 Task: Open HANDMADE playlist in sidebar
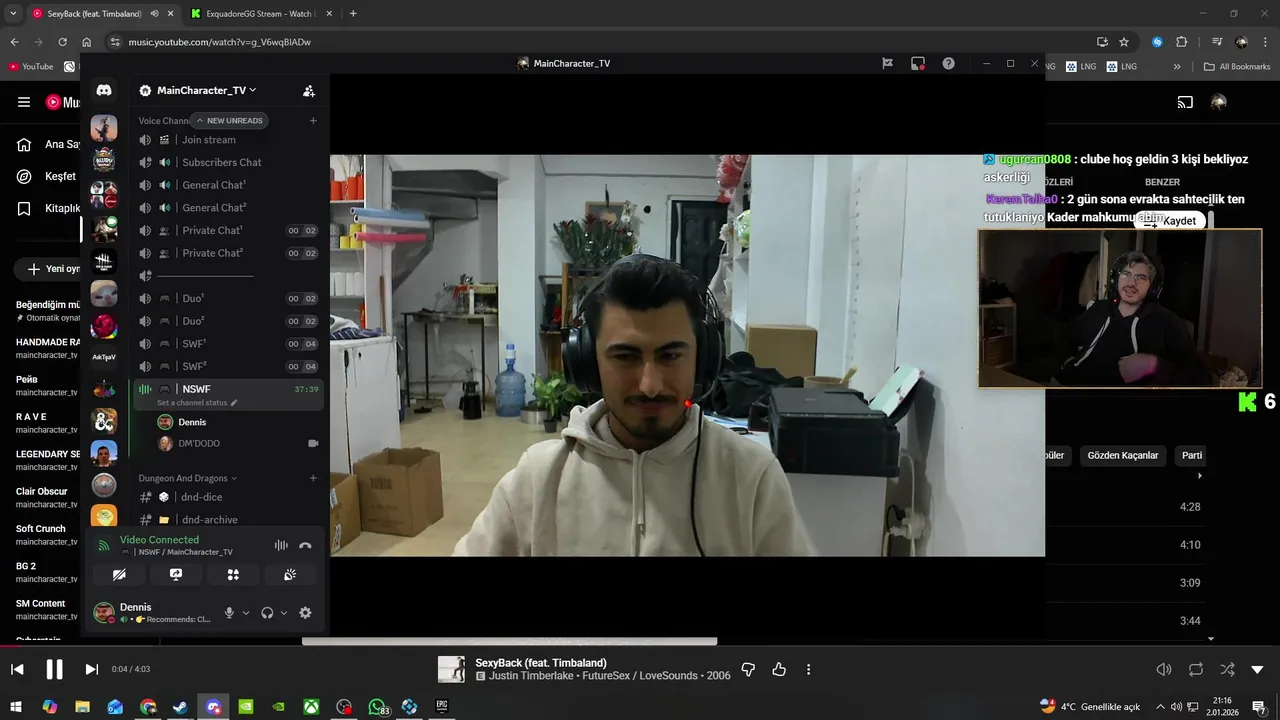48,347
